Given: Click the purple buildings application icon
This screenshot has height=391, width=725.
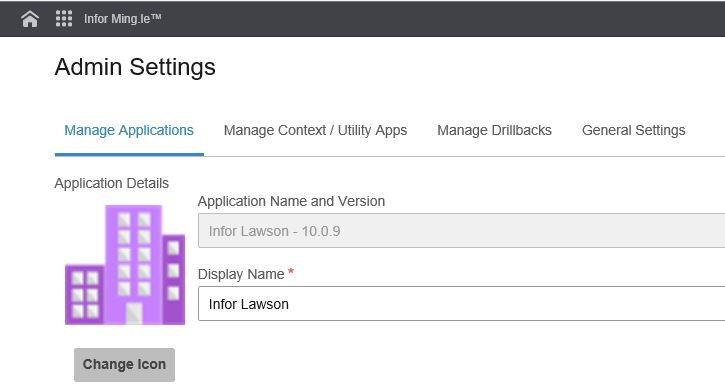Looking at the screenshot, I should [x=125, y=265].
